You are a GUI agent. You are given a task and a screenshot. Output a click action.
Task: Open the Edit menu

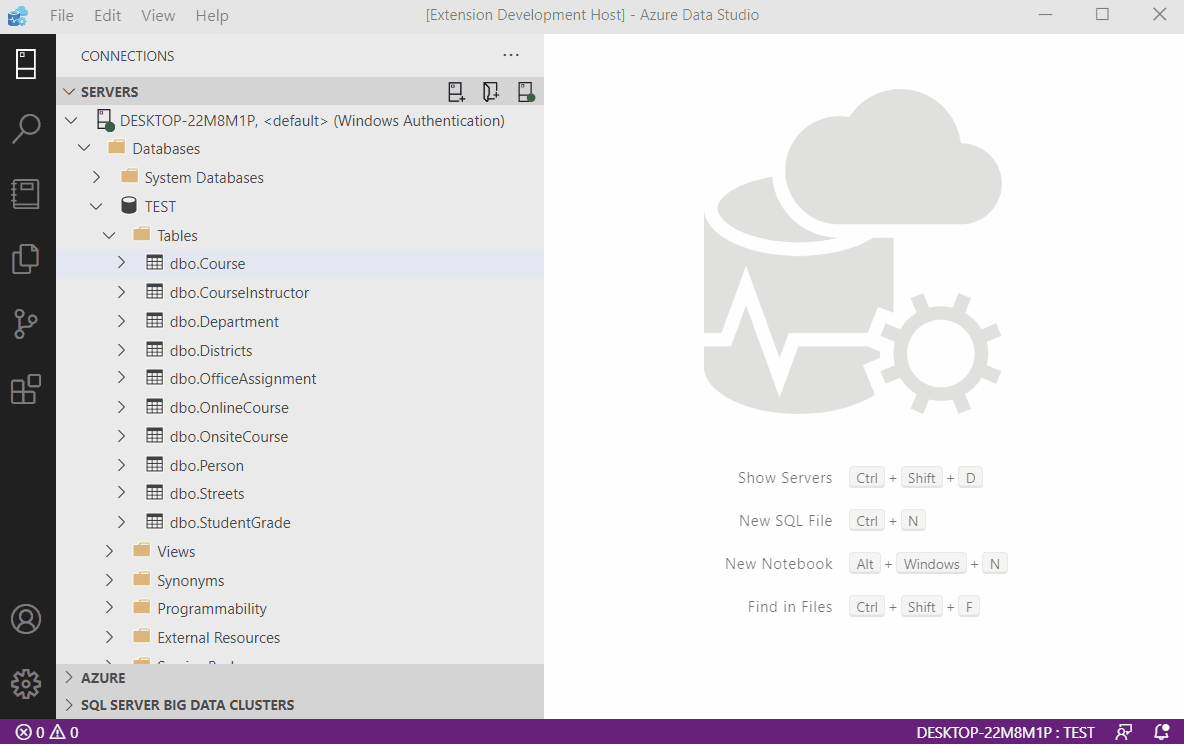click(x=108, y=15)
